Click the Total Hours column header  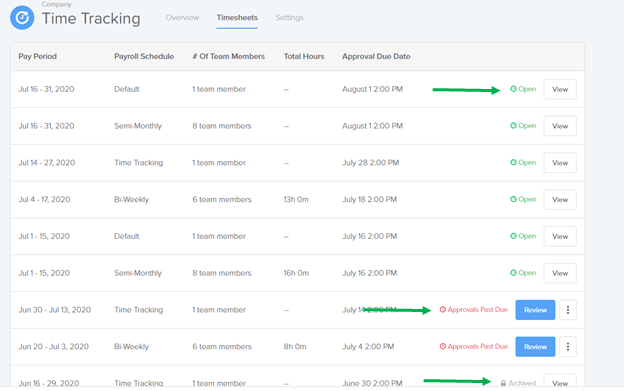(304, 56)
